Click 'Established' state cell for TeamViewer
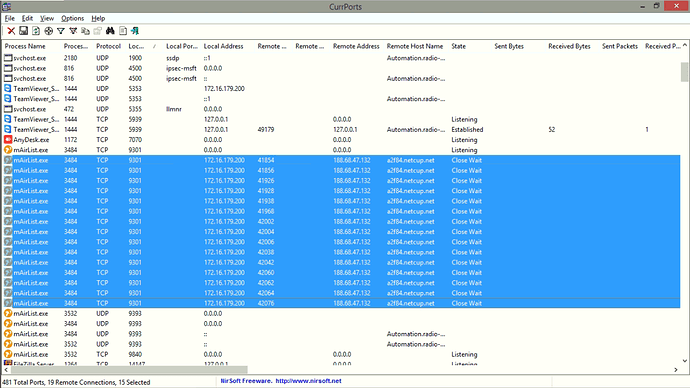This screenshot has height=388, width=690. pyautogui.click(x=467, y=129)
